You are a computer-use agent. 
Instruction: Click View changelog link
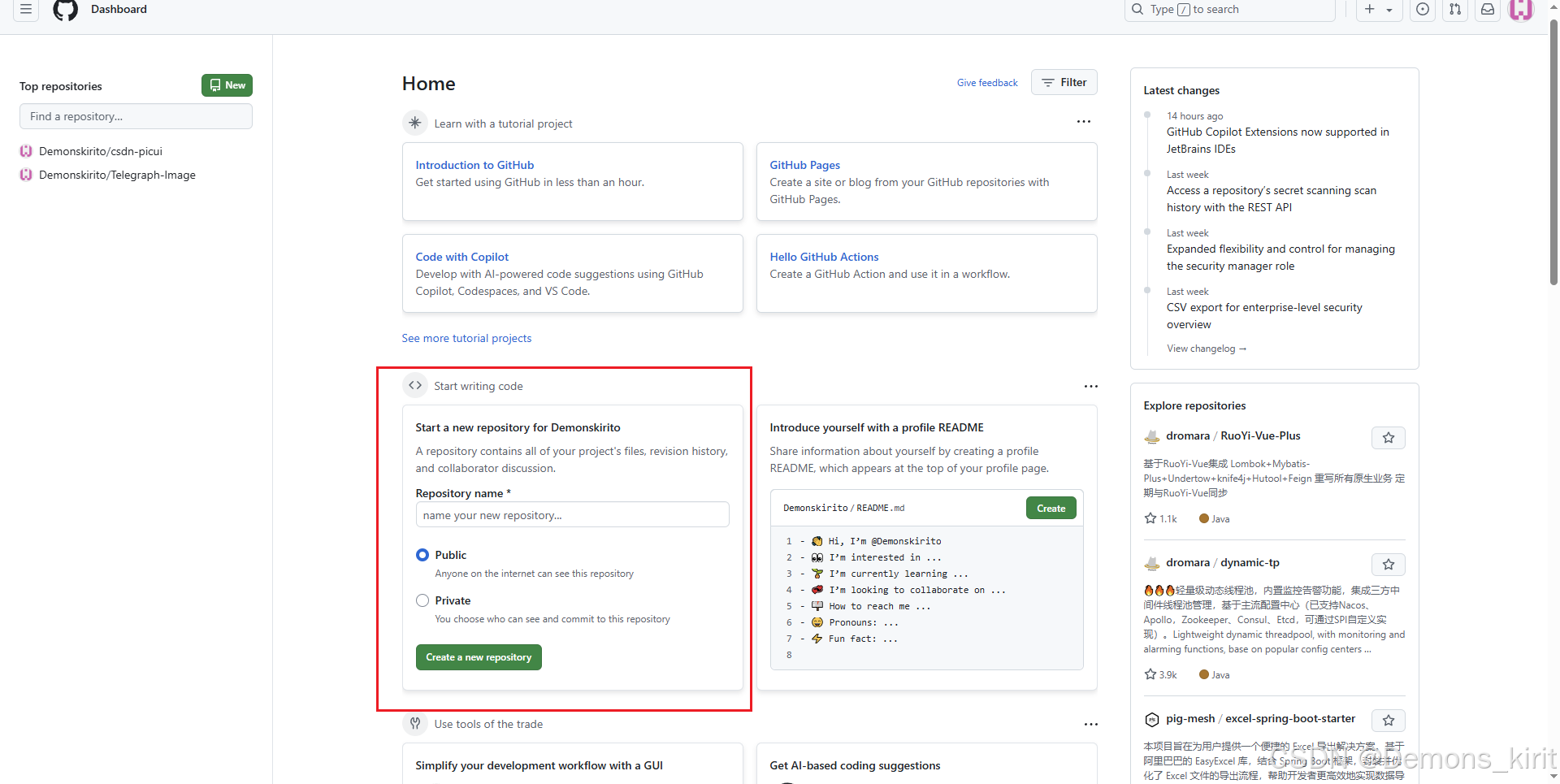pyautogui.click(x=1207, y=349)
